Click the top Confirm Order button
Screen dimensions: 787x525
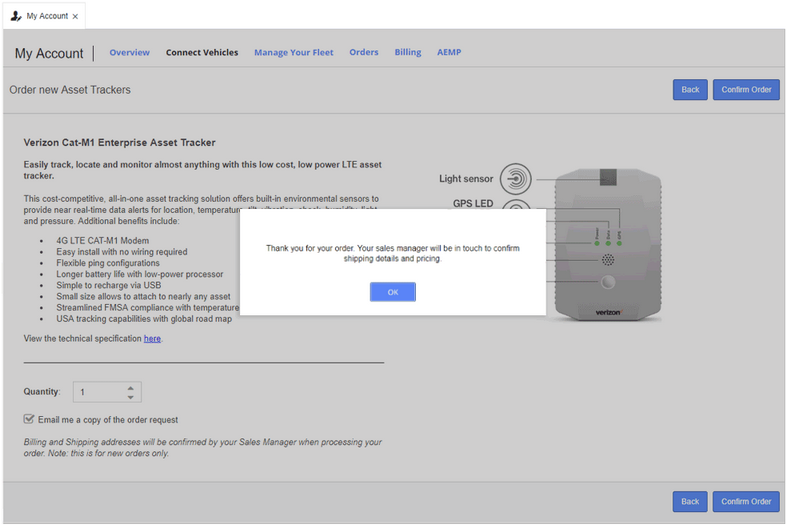click(746, 89)
